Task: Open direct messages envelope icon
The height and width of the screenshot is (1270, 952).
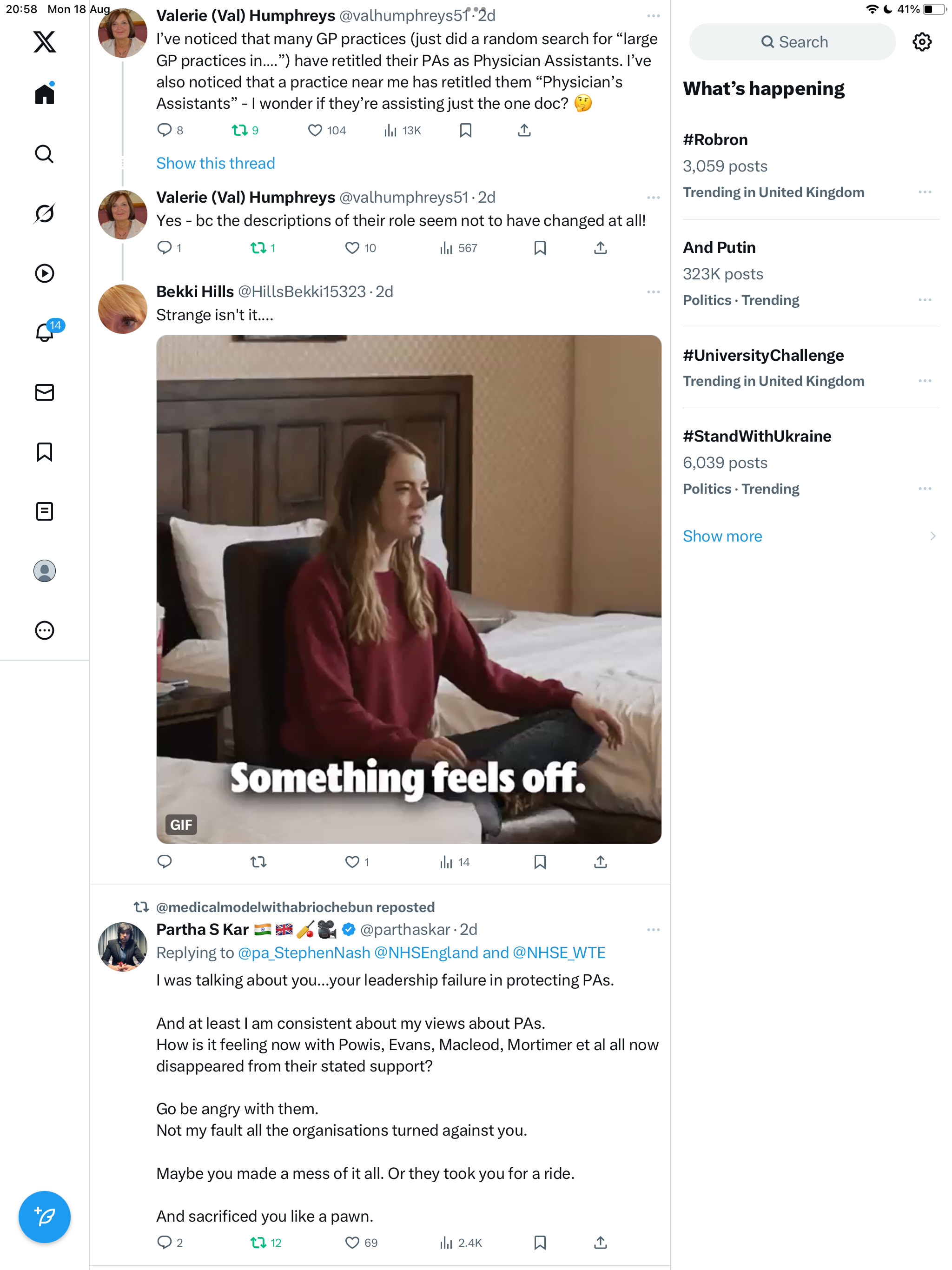Action: [44, 392]
